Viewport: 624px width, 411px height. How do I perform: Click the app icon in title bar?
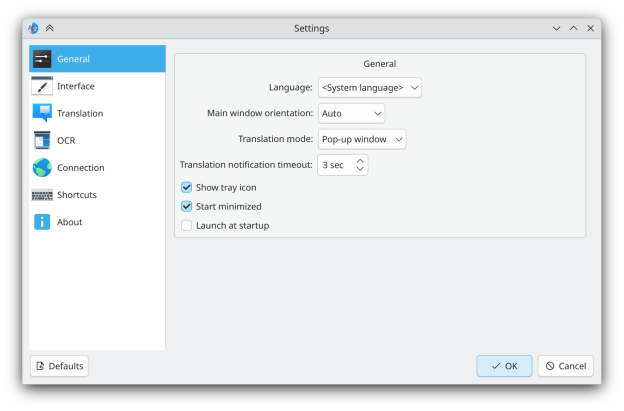click(33, 28)
